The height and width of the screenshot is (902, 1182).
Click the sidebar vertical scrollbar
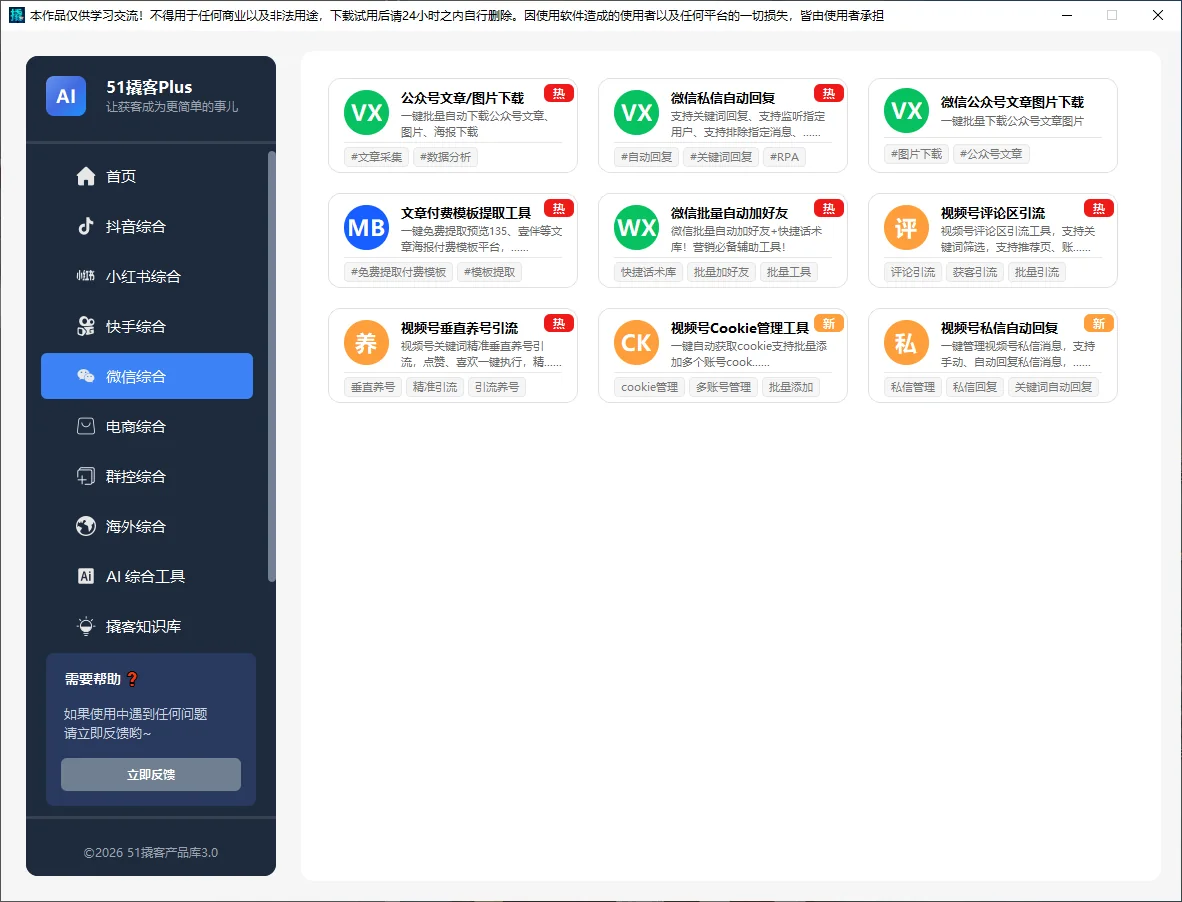click(x=271, y=366)
